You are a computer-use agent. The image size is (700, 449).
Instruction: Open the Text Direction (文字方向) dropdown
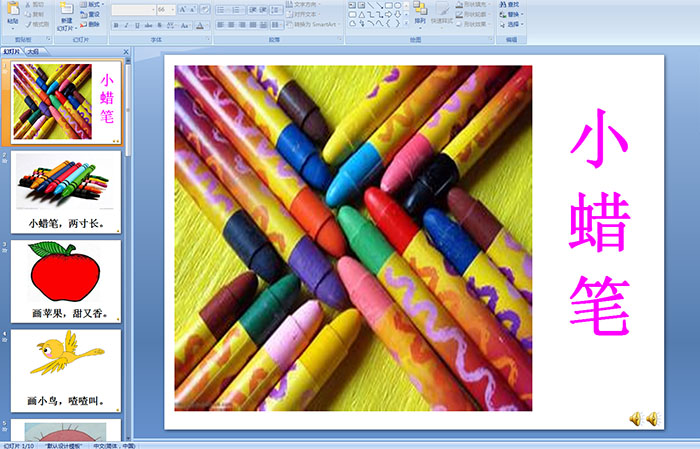303,4
